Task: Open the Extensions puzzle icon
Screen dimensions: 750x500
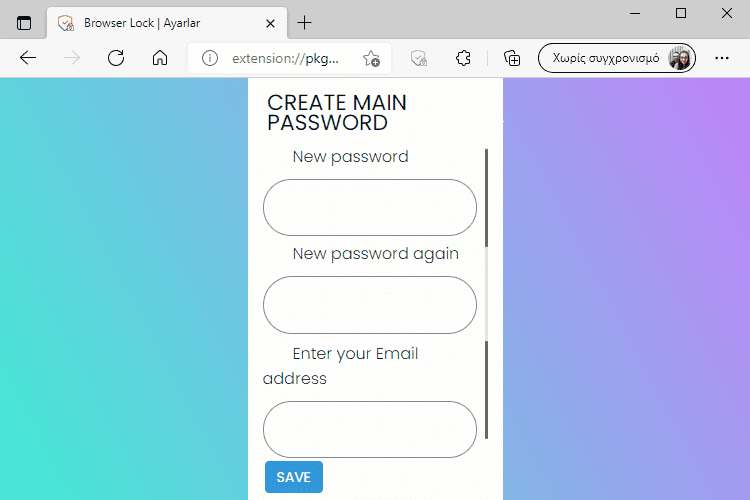Action: click(463, 58)
